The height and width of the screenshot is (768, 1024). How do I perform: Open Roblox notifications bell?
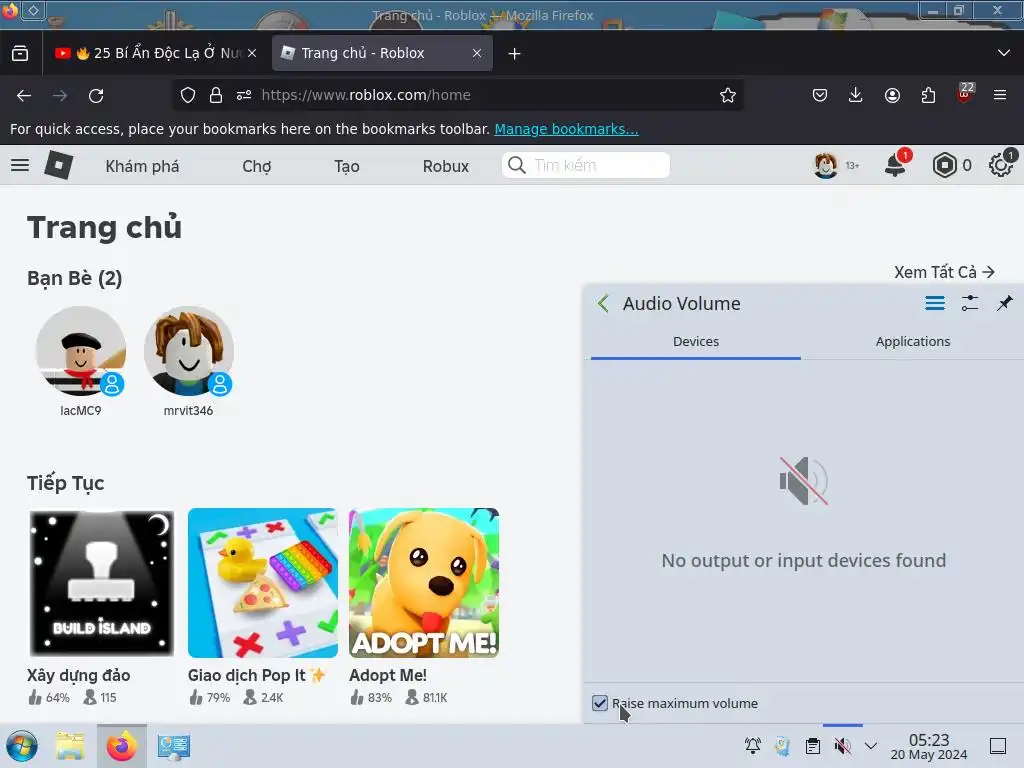click(x=895, y=165)
